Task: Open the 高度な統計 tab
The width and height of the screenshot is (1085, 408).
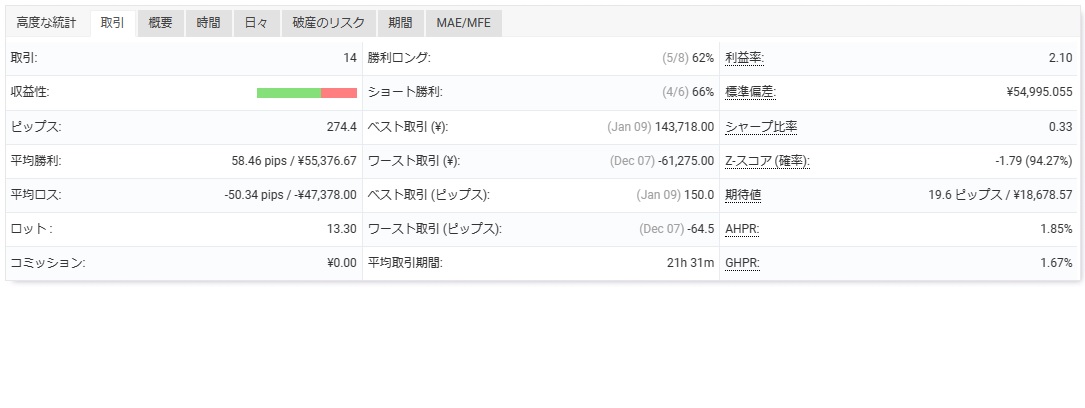Action: click(x=46, y=23)
